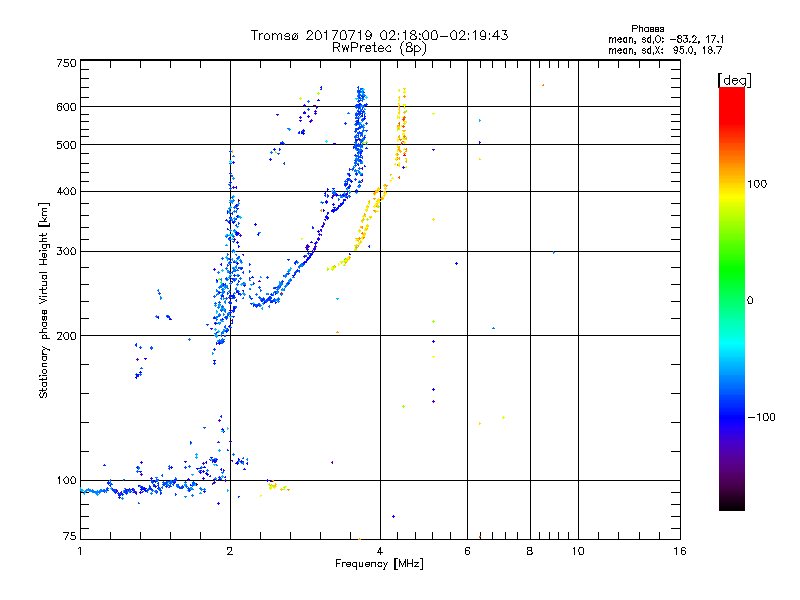The image size is (800, 600).
Task: Click the colorbar tick label "0"
Action: [749, 301]
